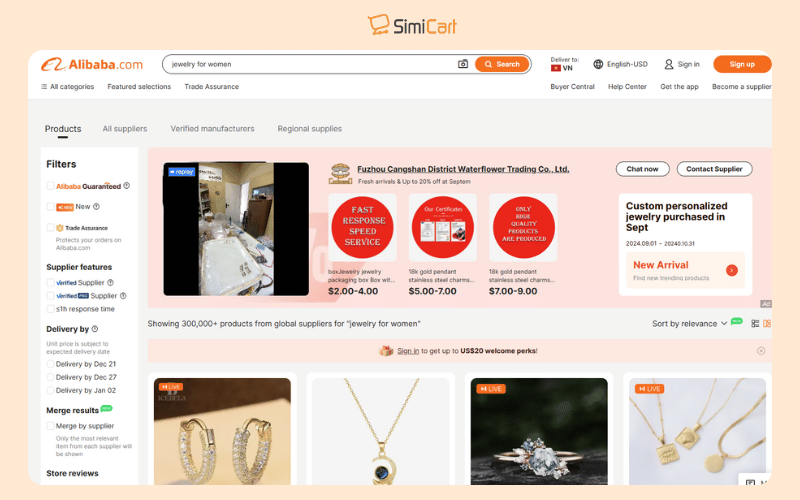800x500 pixels.
Task: Open the All categories menu
Action: pos(67,87)
